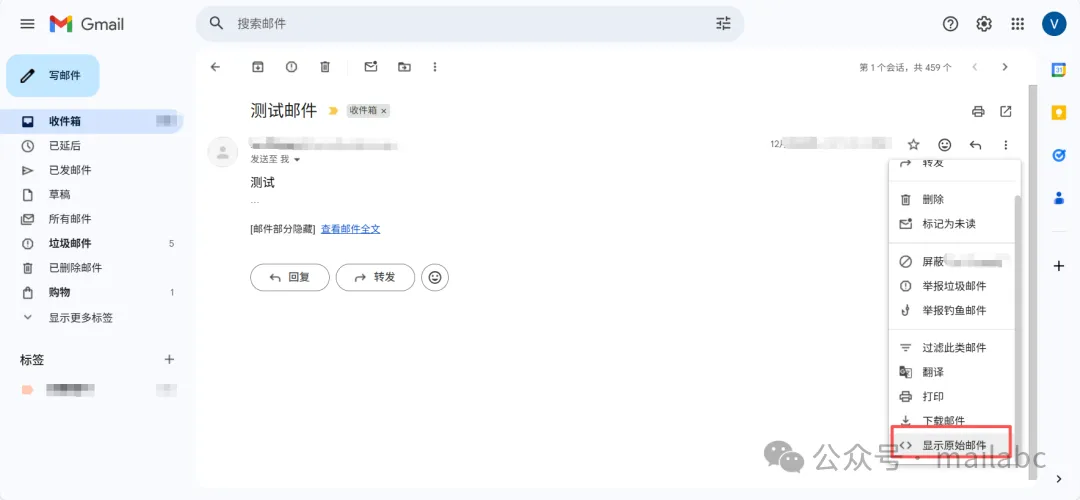Image resolution: width=1080 pixels, height=500 pixels.
Task: Archive this email using the toolbar icon
Action: coord(258,67)
